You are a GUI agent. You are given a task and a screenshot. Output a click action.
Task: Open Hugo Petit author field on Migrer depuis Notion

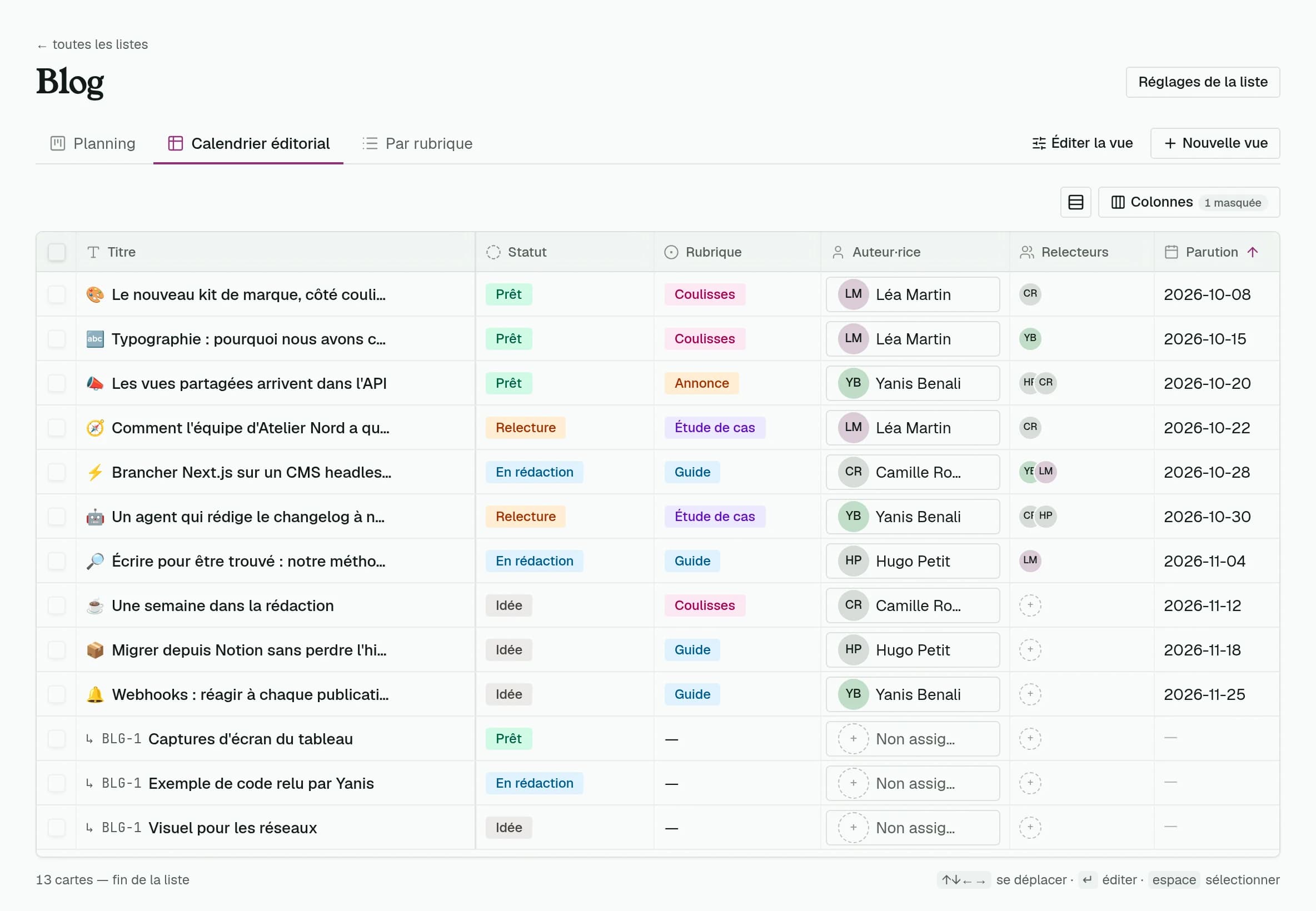[913, 650]
